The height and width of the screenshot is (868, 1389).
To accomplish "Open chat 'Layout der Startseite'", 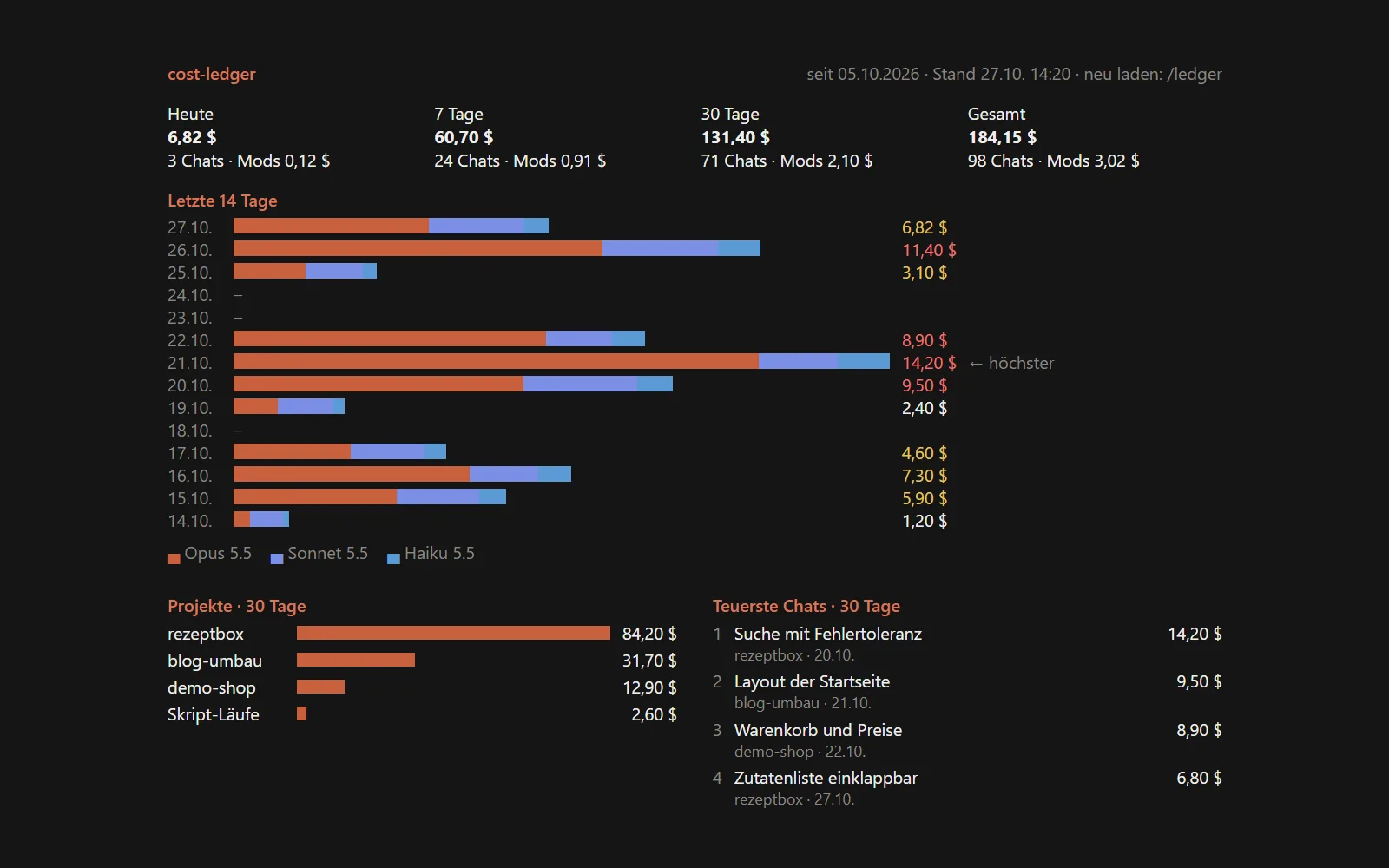I will (x=812, y=681).
